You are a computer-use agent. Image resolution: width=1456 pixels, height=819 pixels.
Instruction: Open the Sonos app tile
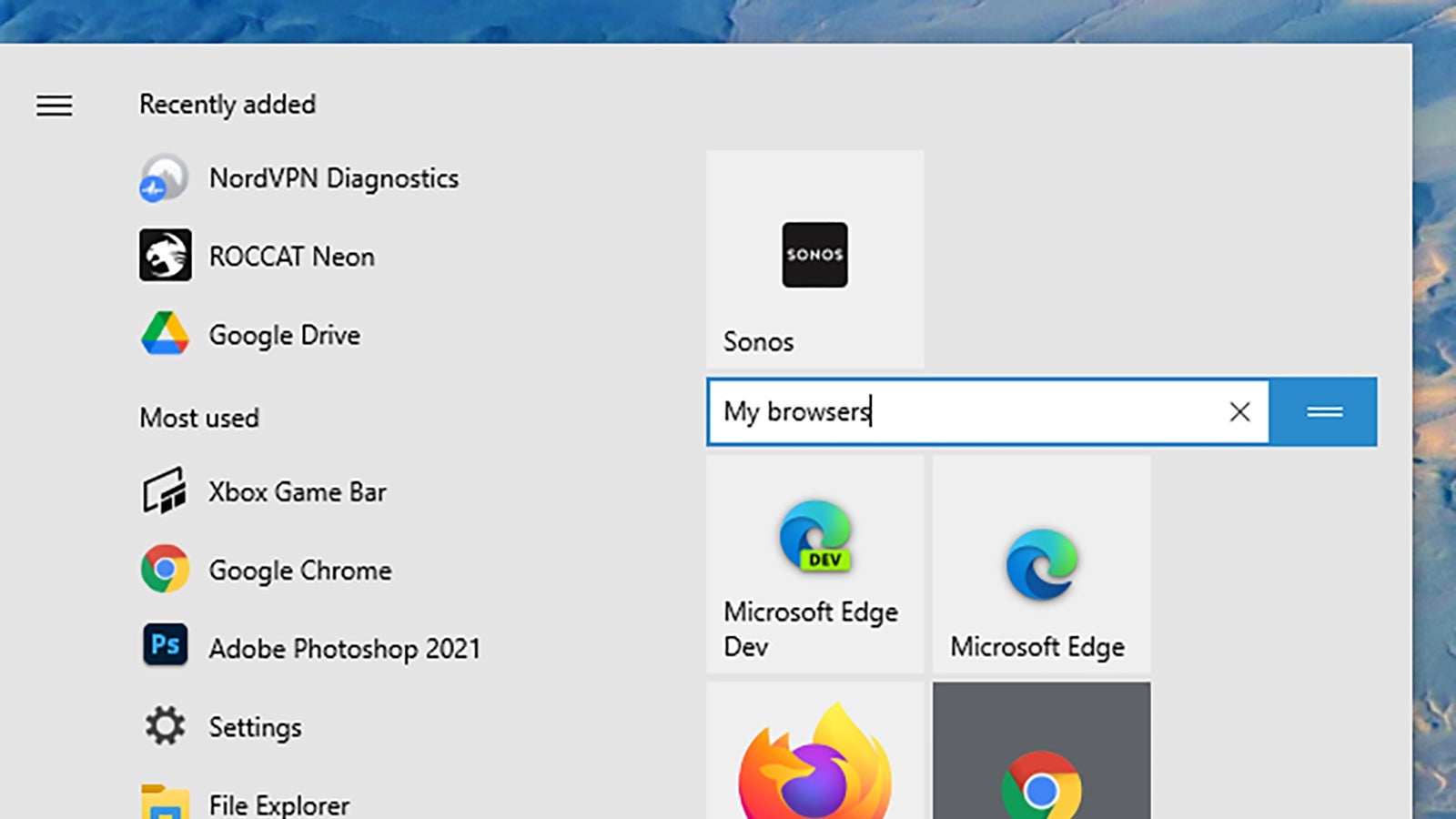click(x=814, y=257)
